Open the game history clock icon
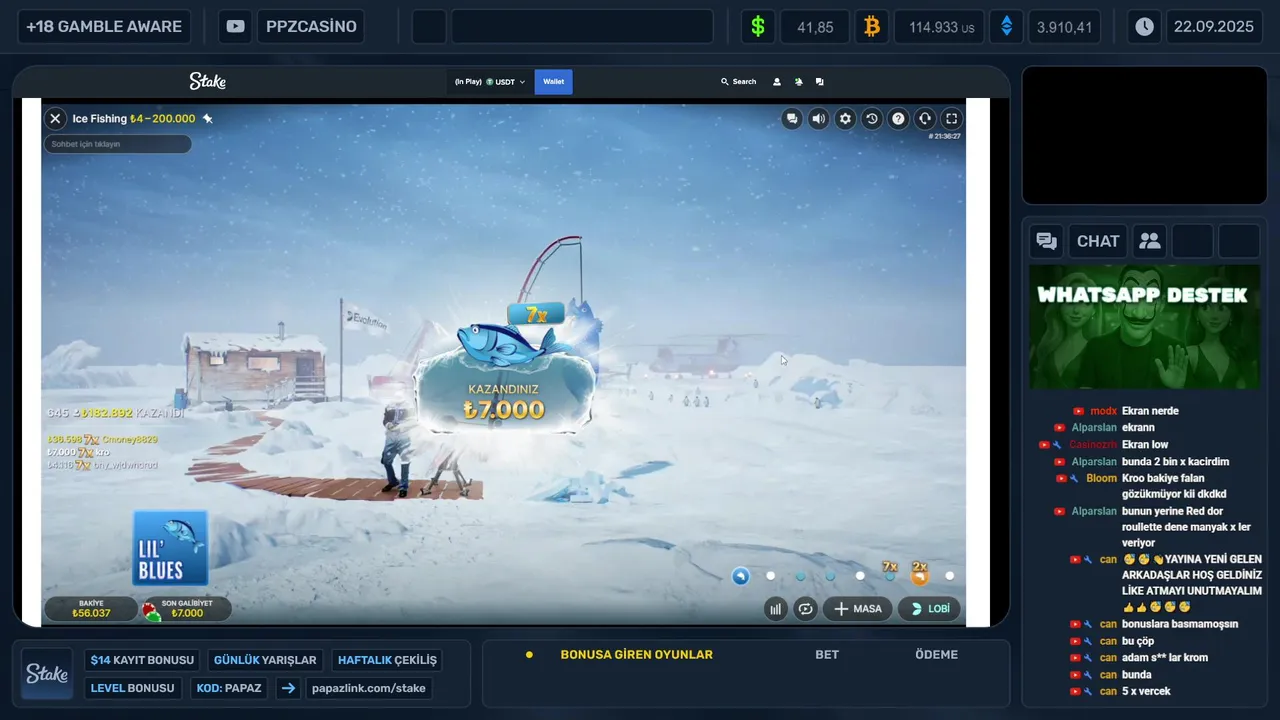This screenshot has width=1280, height=720. 872,118
